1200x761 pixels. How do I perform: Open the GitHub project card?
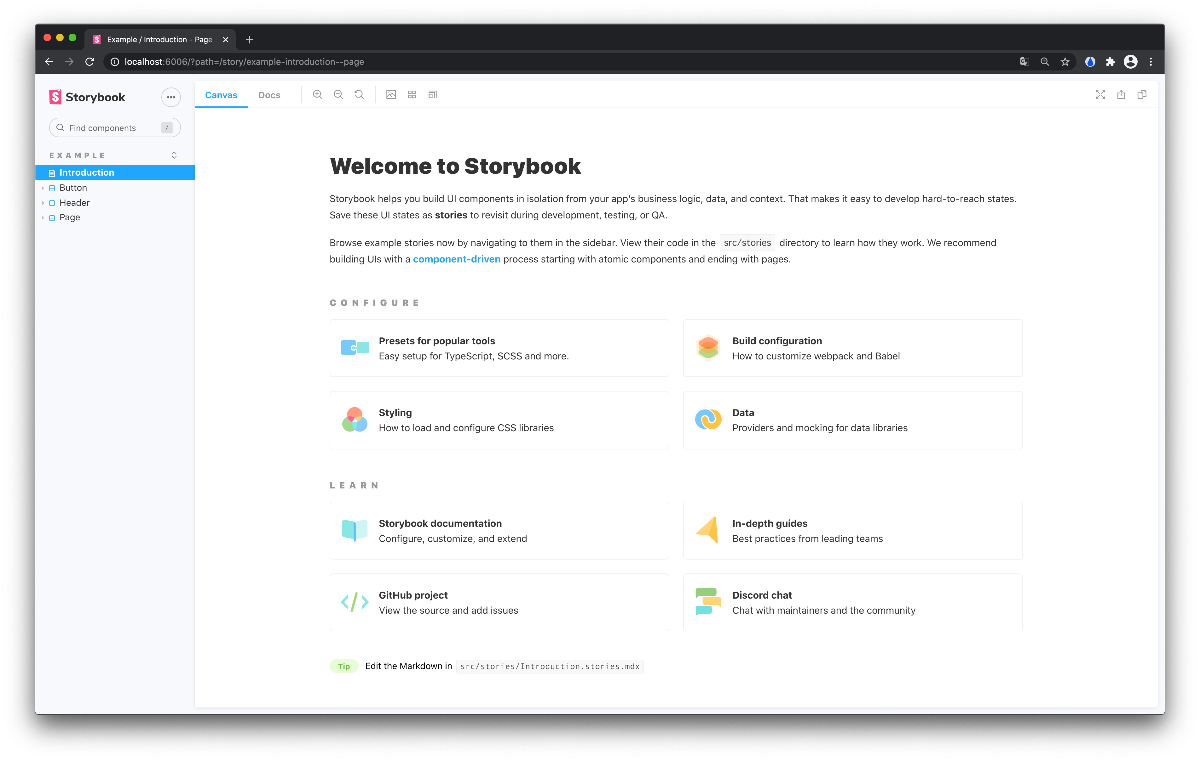499,603
